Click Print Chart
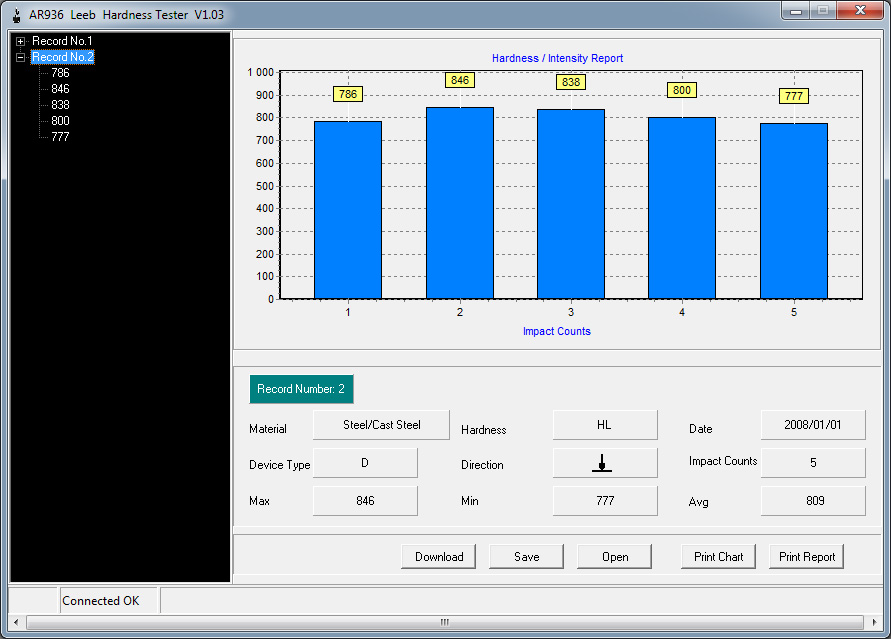 718,557
